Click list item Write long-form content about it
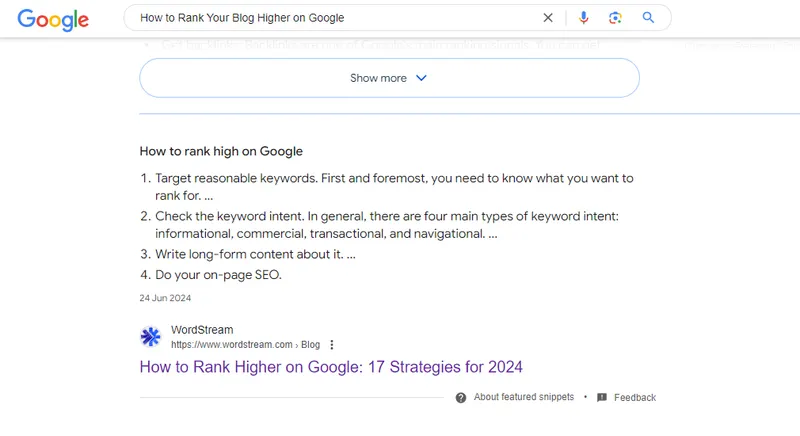The image size is (800, 436). pos(248,254)
